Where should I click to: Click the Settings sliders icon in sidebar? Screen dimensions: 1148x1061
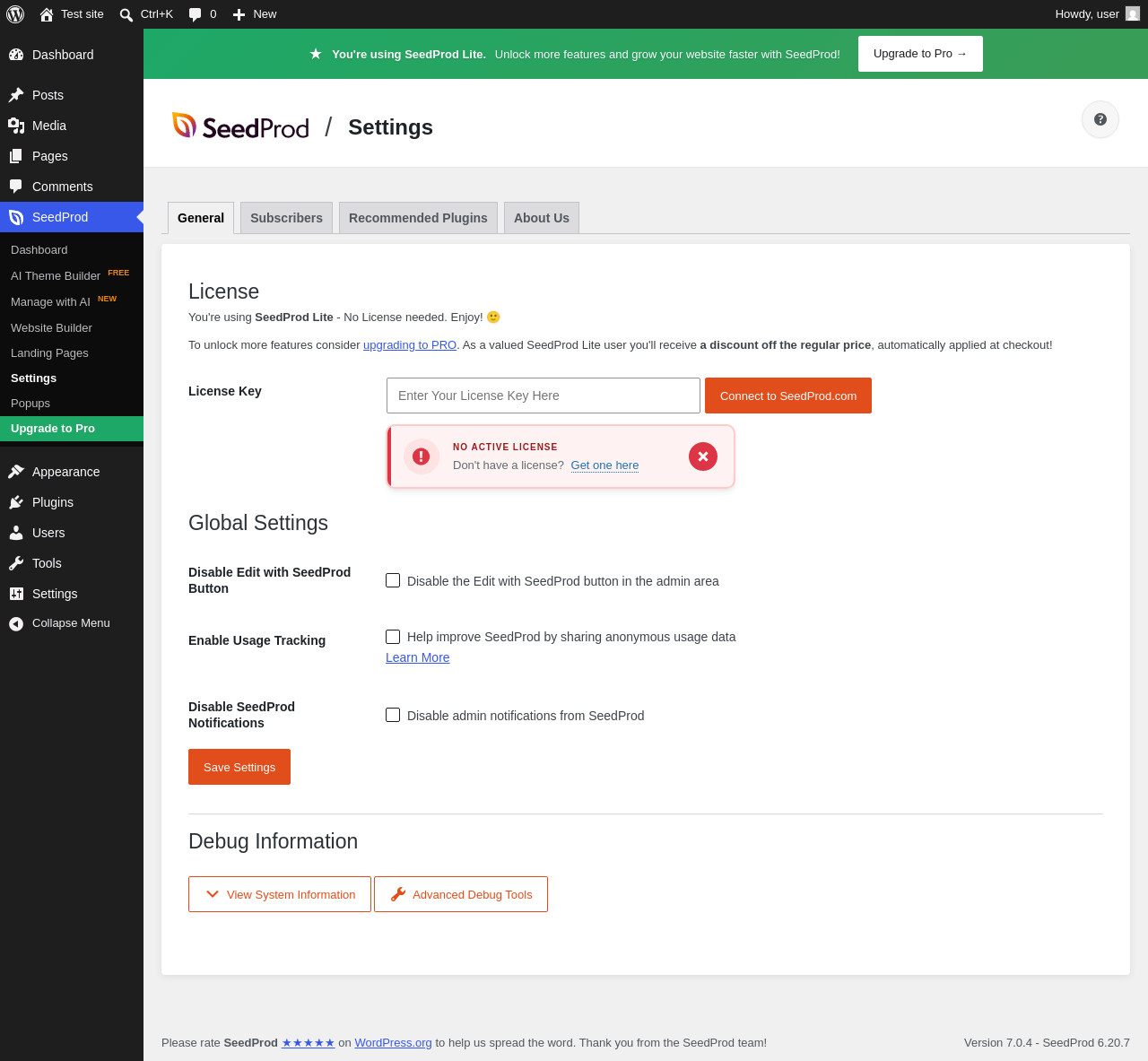(x=16, y=594)
